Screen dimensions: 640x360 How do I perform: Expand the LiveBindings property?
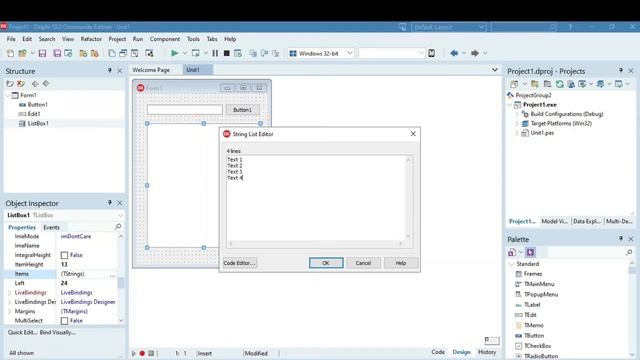click(9, 293)
